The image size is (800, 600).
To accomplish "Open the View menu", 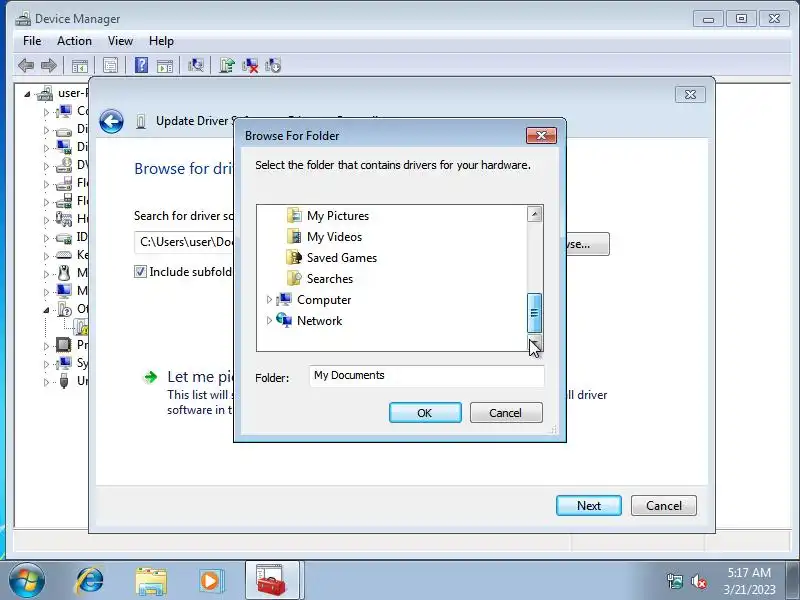I will [120, 41].
